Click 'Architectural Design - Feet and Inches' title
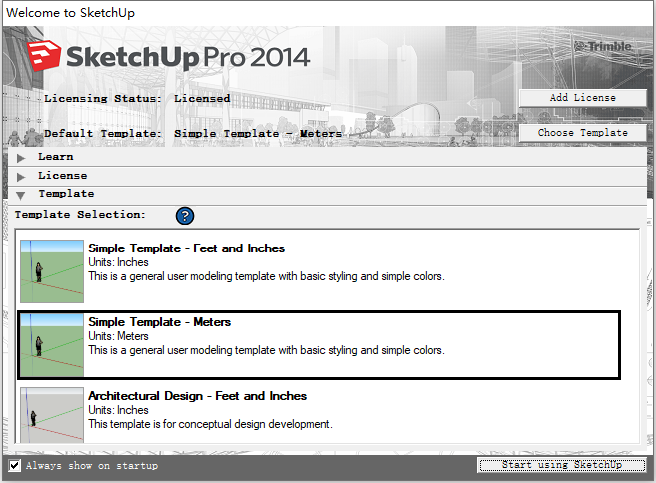 197,396
